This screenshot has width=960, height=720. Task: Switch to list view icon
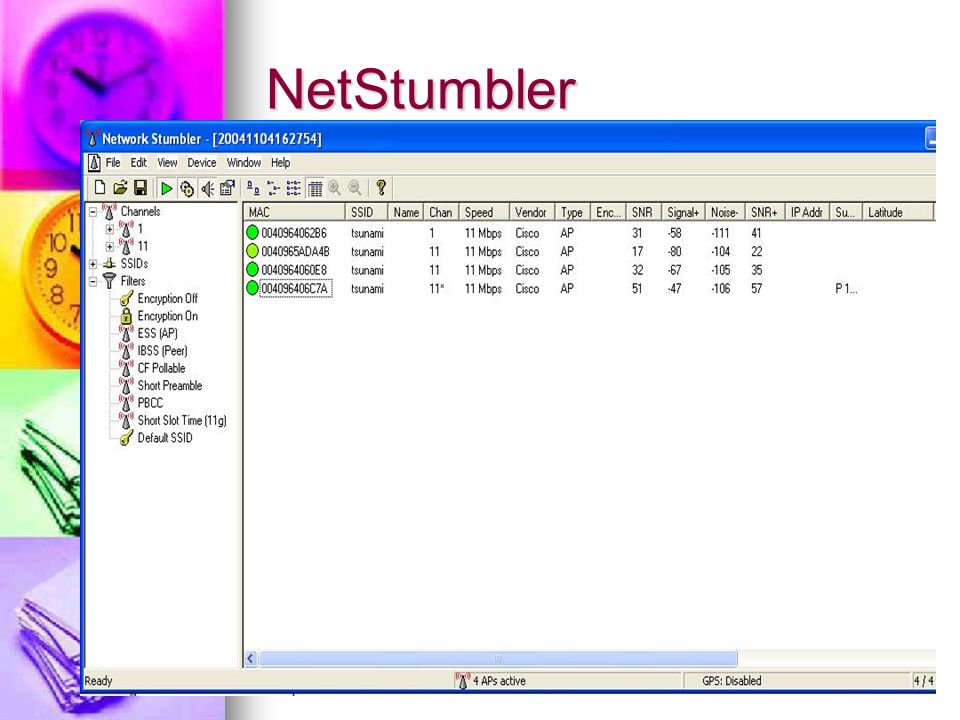[x=294, y=188]
